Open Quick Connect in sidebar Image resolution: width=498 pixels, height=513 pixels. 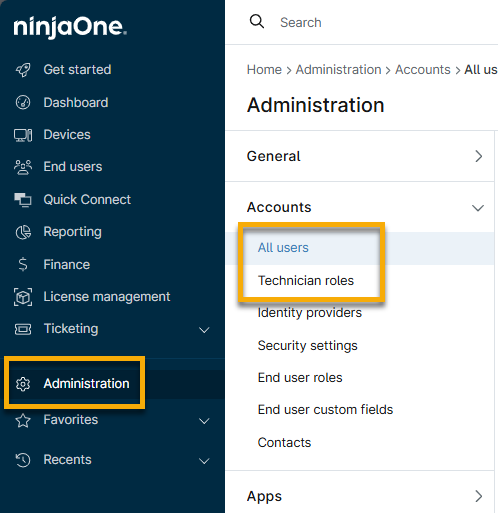point(87,200)
